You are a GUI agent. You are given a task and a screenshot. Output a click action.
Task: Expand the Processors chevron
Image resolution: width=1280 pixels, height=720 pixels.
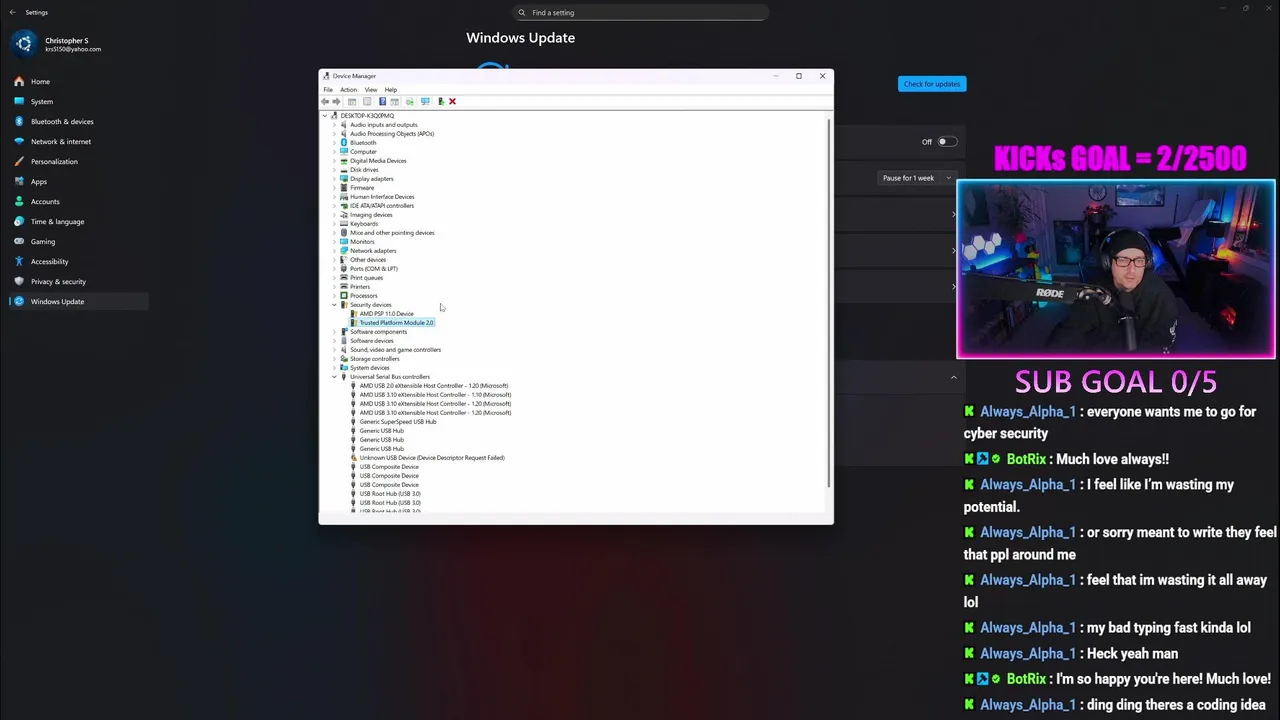pos(334,296)
